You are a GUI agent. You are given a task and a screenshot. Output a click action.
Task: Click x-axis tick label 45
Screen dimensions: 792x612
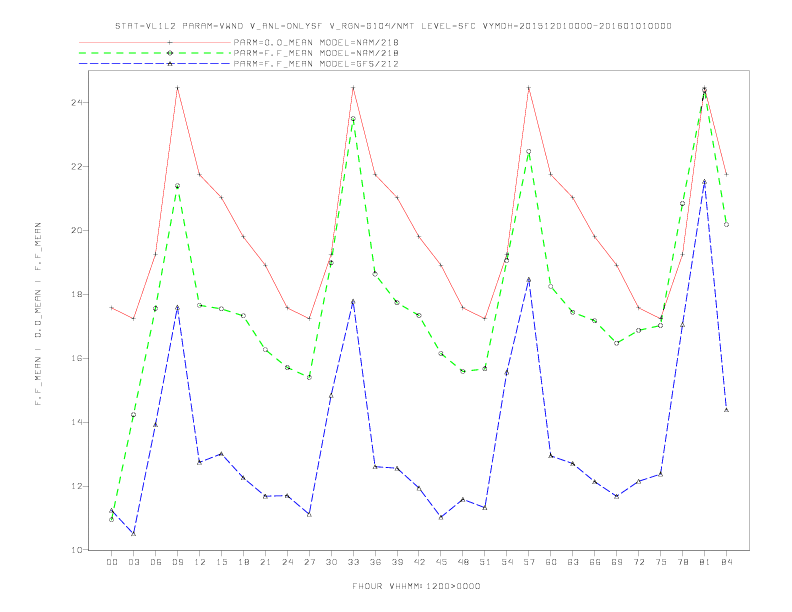click(441, 562)
